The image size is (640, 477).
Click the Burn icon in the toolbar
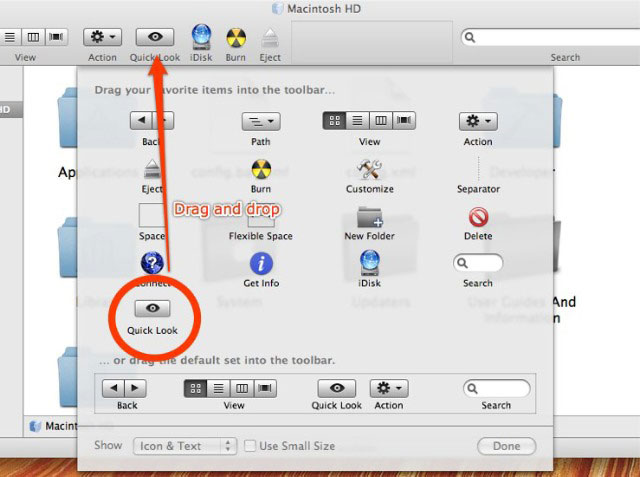click(x=236, y=38)
